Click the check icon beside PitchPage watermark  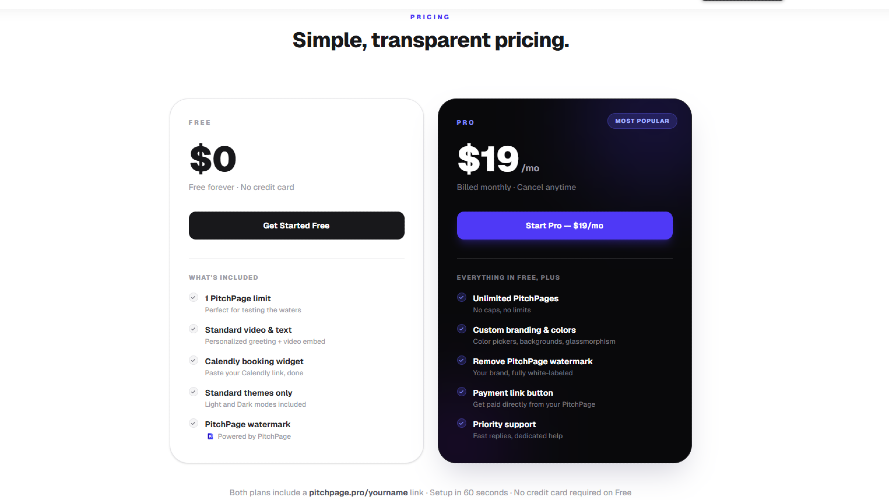pyautogui.click(x=193, y=423)
